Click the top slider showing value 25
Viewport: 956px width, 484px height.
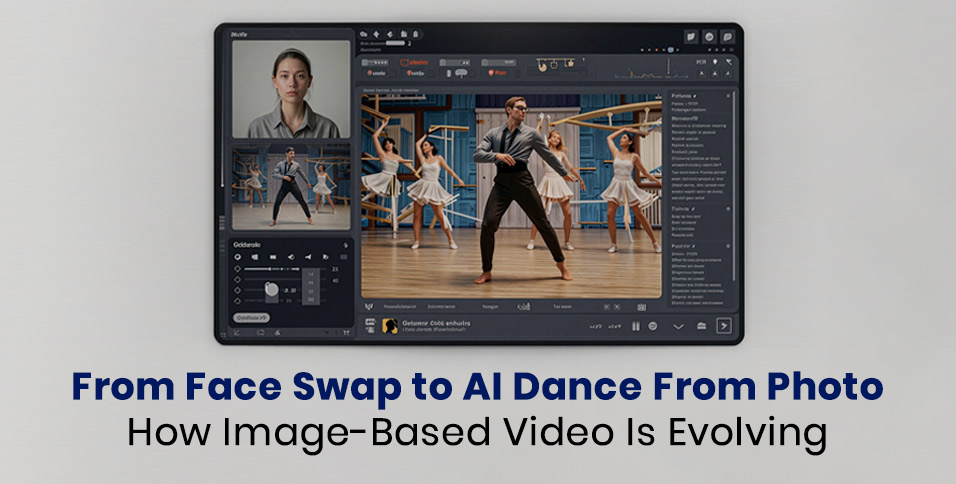click(x=284, y=269)
